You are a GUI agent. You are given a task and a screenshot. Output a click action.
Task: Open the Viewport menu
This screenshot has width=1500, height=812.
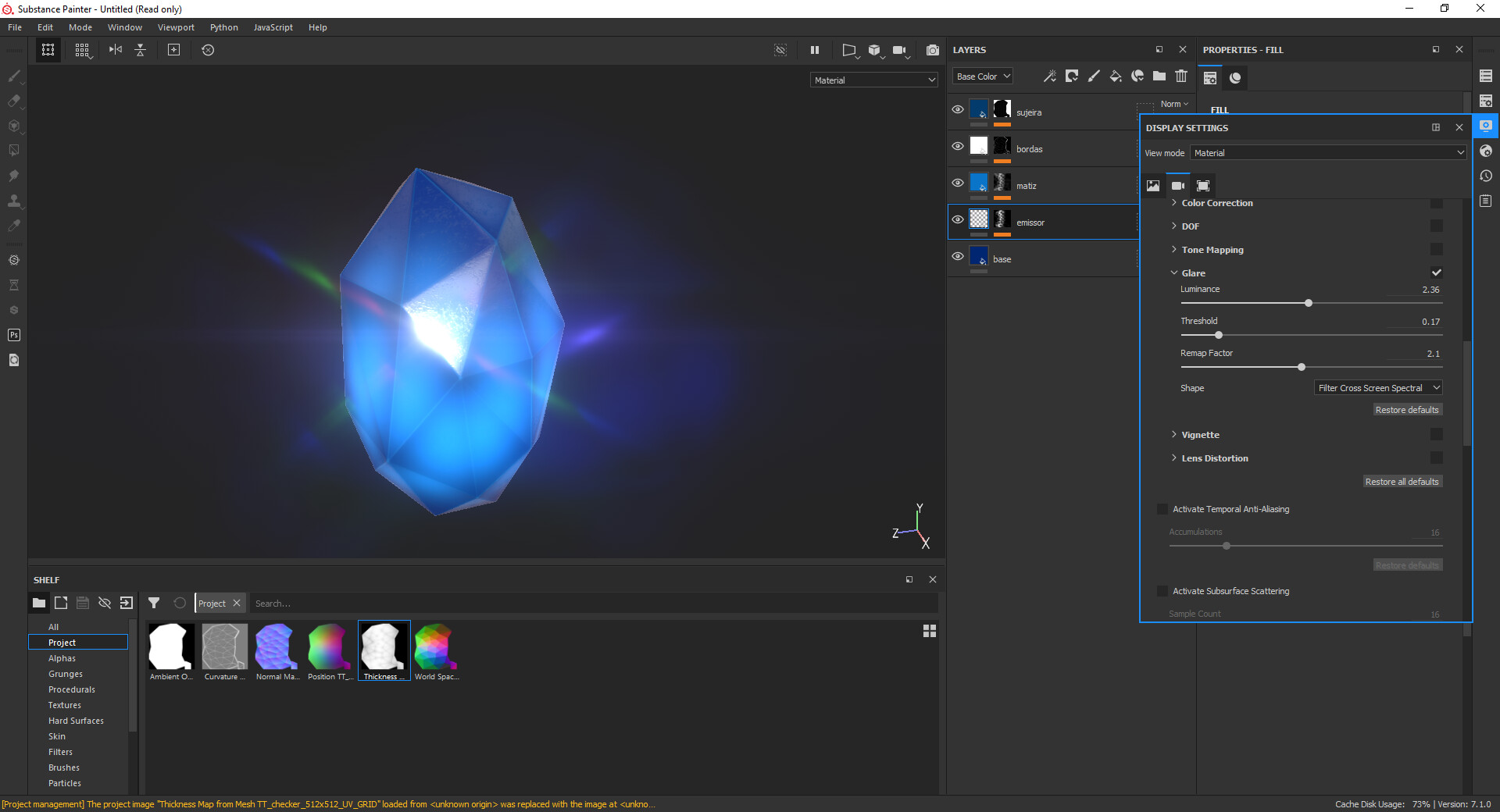click(176, 27)
